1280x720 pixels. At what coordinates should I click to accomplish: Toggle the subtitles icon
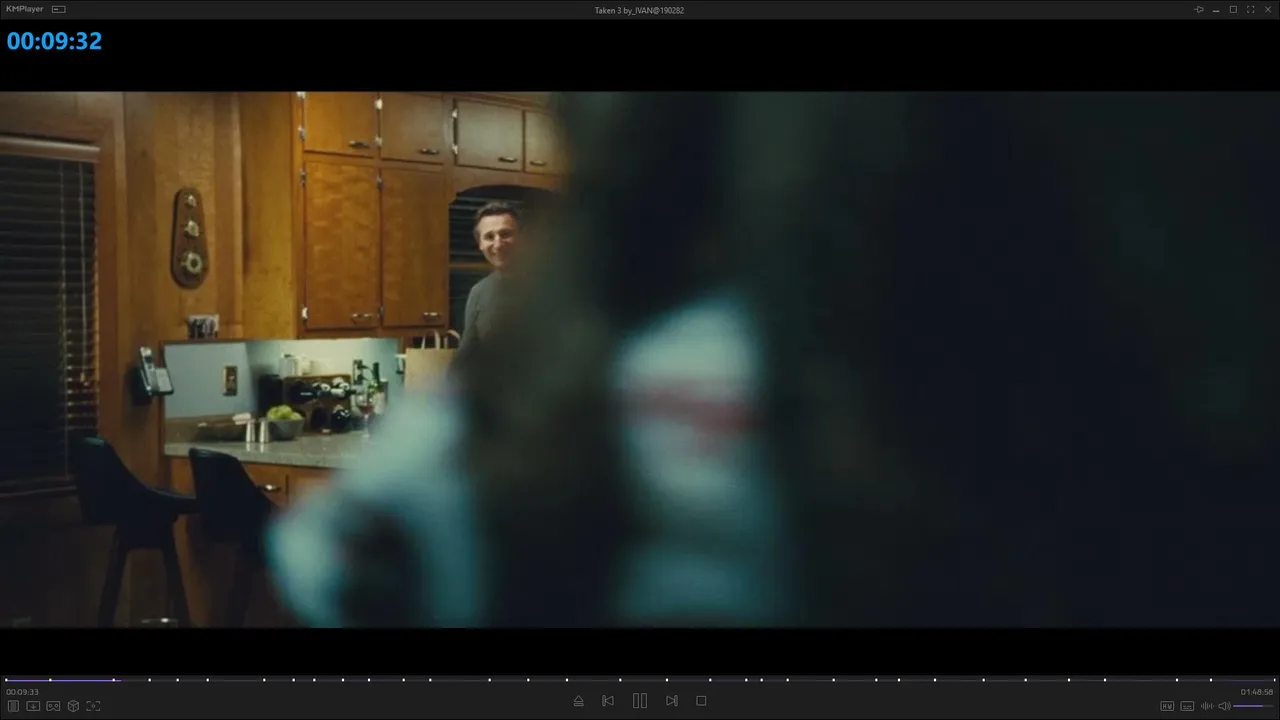(x=1187, y=707)
